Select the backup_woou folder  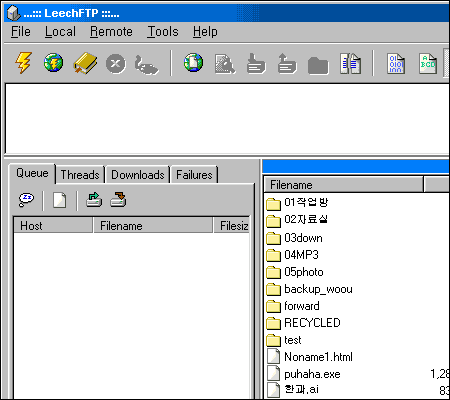coord(309,289)
